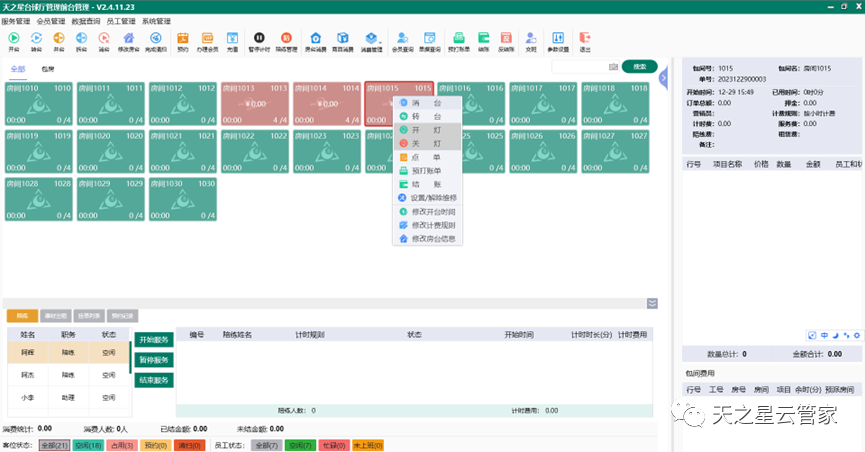Click the room search input field

(x=580, y=67)
